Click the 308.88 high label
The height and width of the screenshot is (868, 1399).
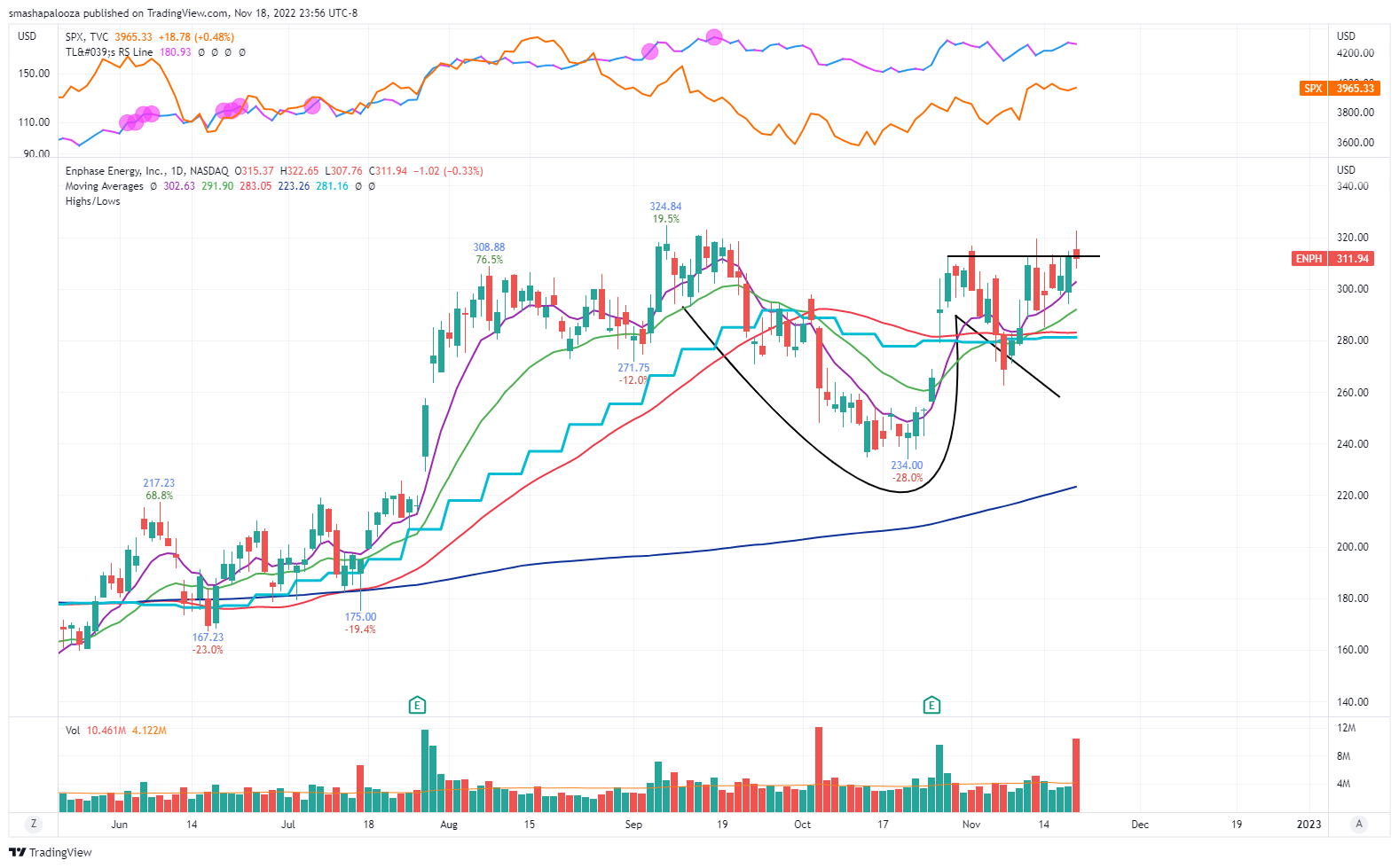[489, 247]
